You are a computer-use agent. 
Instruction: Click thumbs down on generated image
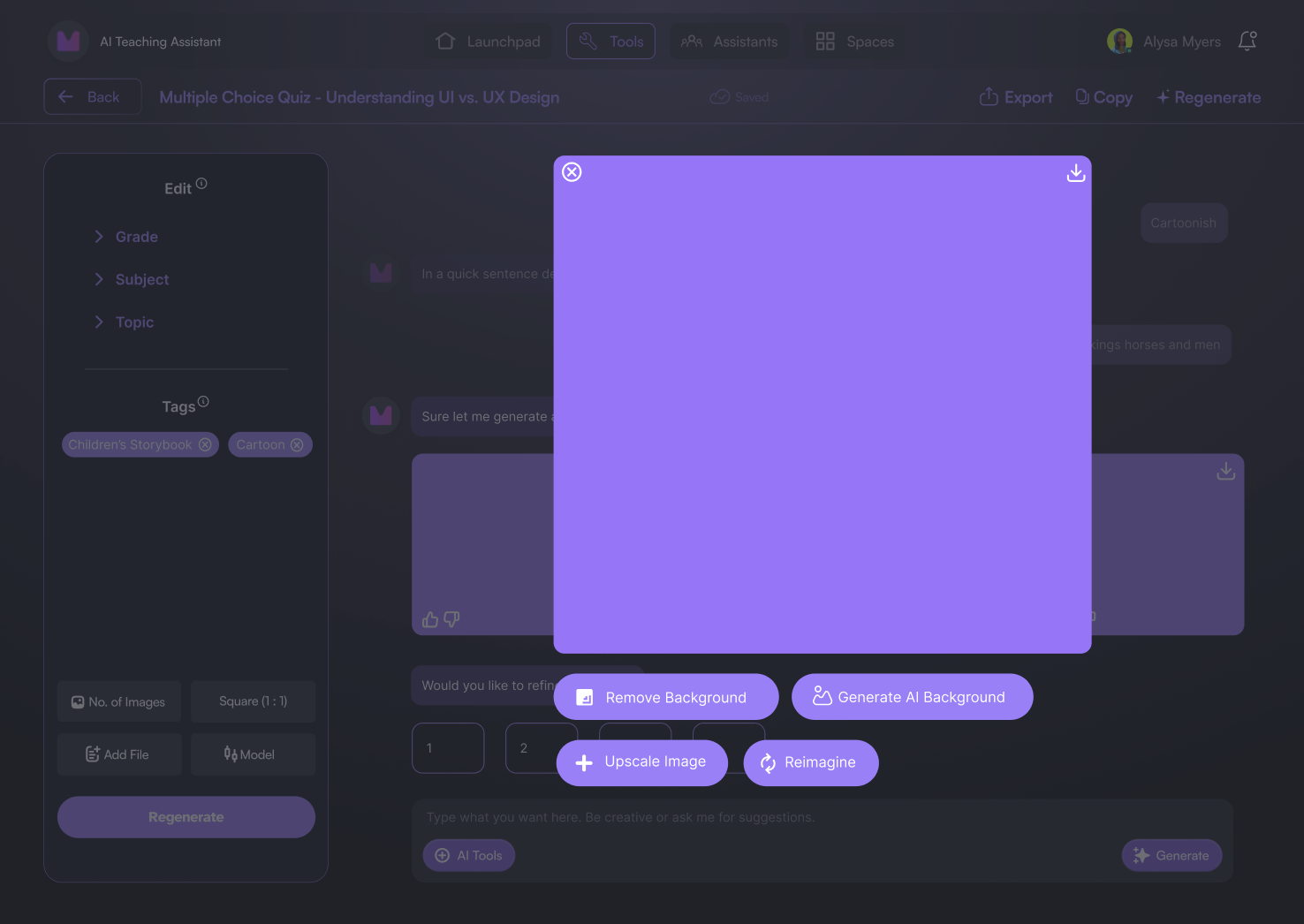click(451, 620)
